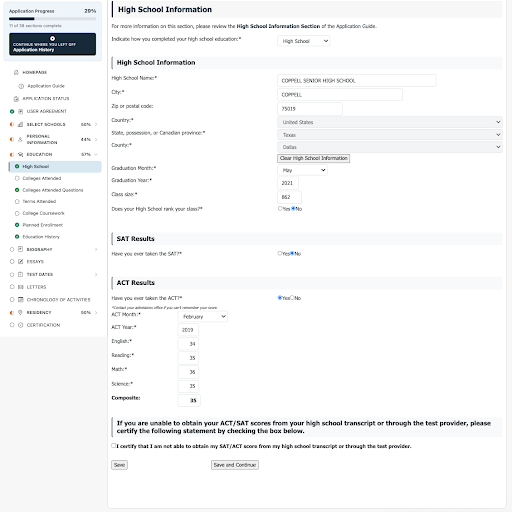Click the Application Guide info icon
The width and height of the screenshot is (512, 512).
pyautogui.click(x=21, y=86)
